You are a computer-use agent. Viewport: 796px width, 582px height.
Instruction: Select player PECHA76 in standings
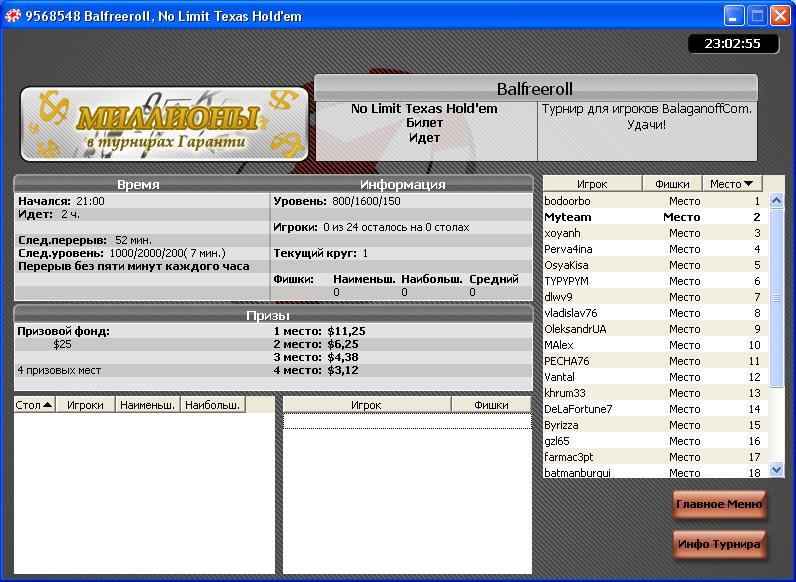point(655,361)
